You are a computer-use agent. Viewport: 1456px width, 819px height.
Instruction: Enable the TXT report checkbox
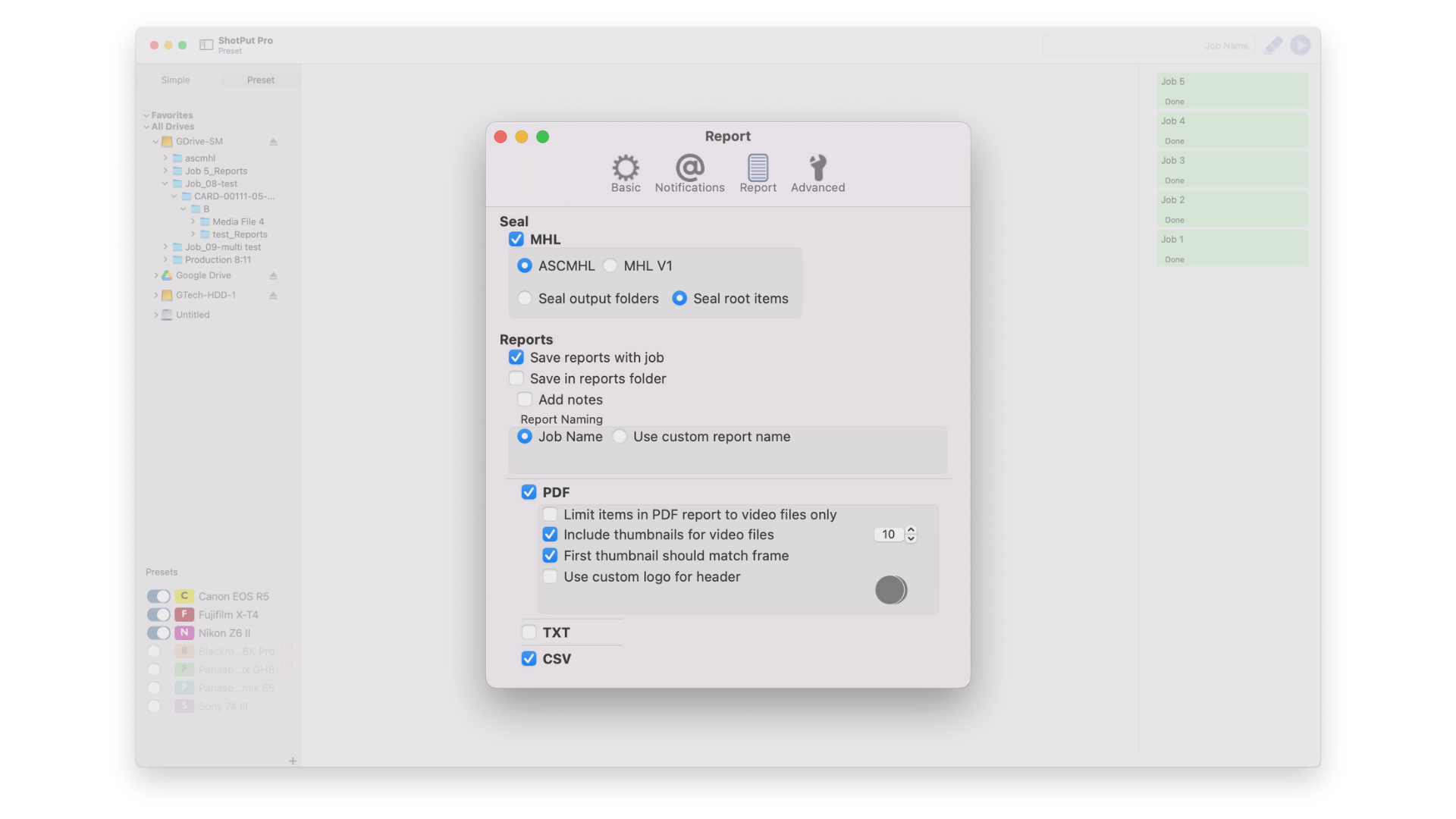(529, 632)
